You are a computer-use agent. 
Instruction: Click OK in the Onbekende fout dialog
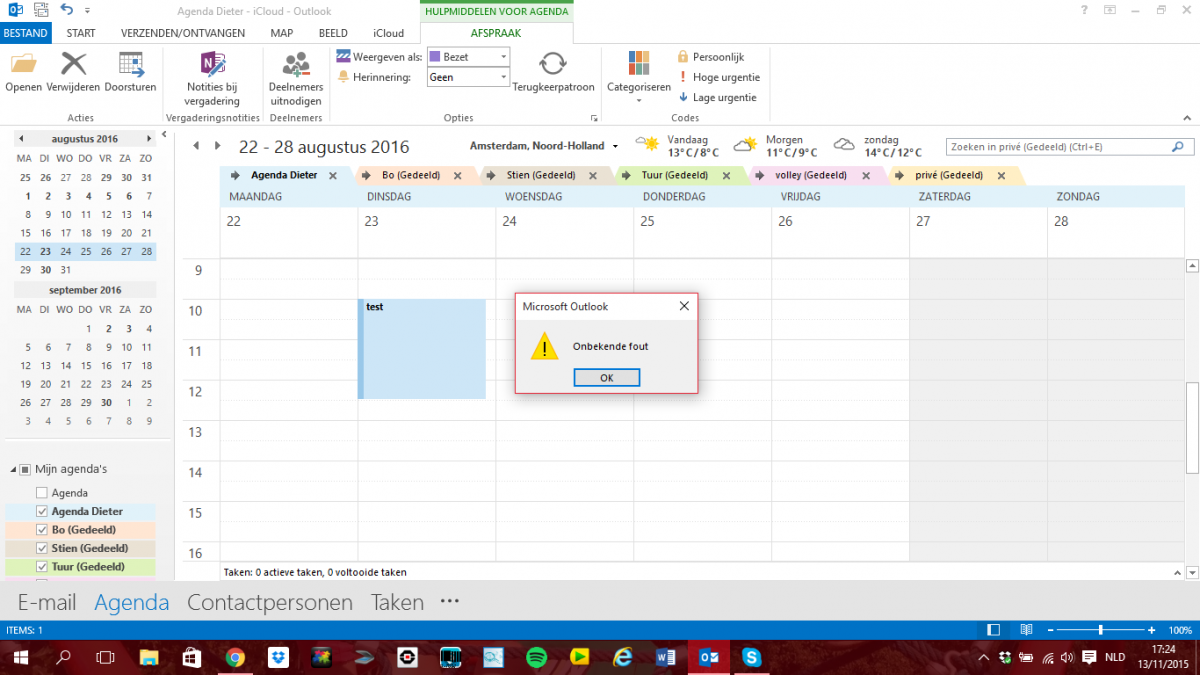(x=607, y=378)
